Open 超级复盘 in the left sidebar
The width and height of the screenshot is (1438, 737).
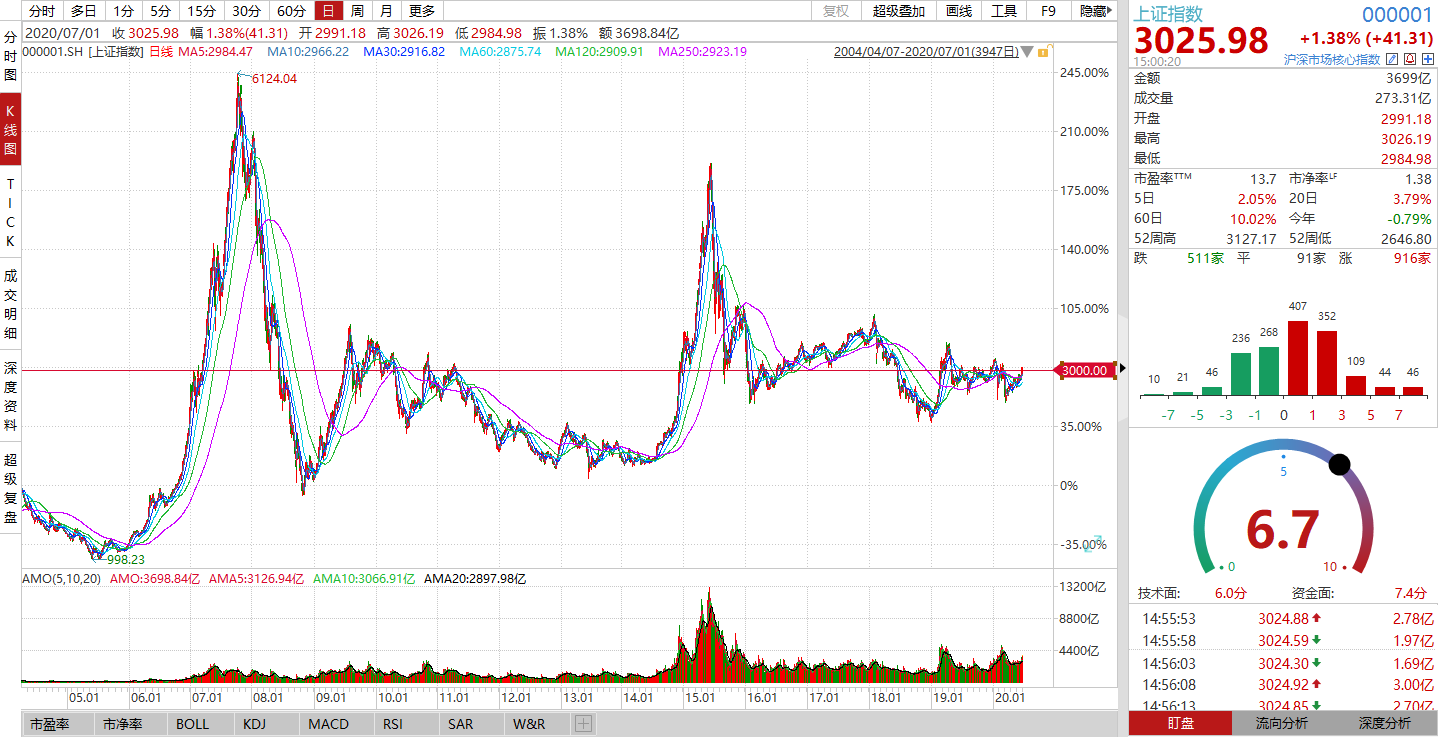[10, 488]
